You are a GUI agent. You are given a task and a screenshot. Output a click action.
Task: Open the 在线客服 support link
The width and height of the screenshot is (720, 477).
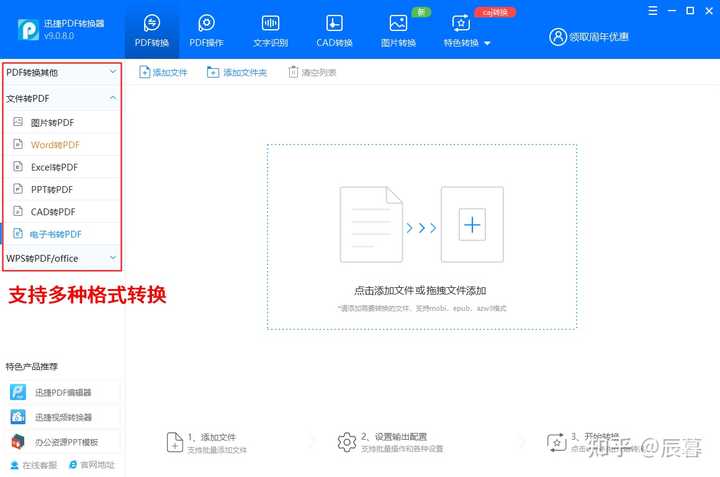click(34, 465)
